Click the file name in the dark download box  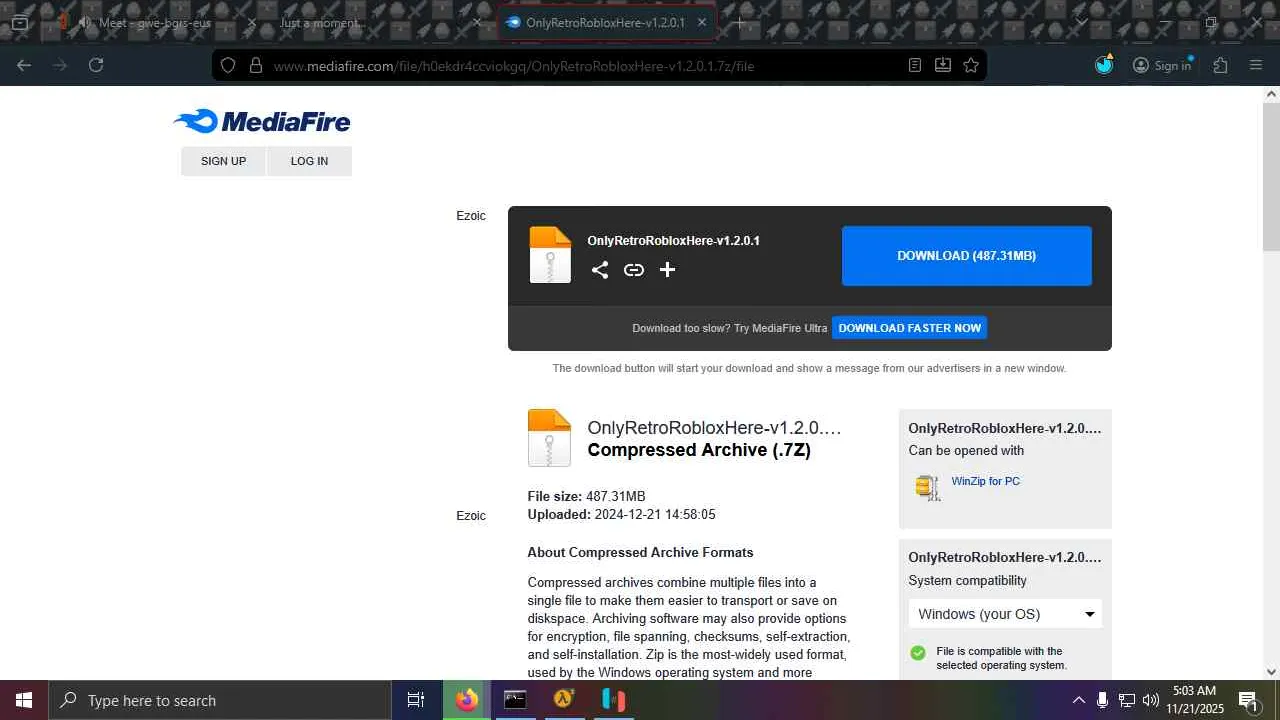pyautogui.click(x=673, y=241)
